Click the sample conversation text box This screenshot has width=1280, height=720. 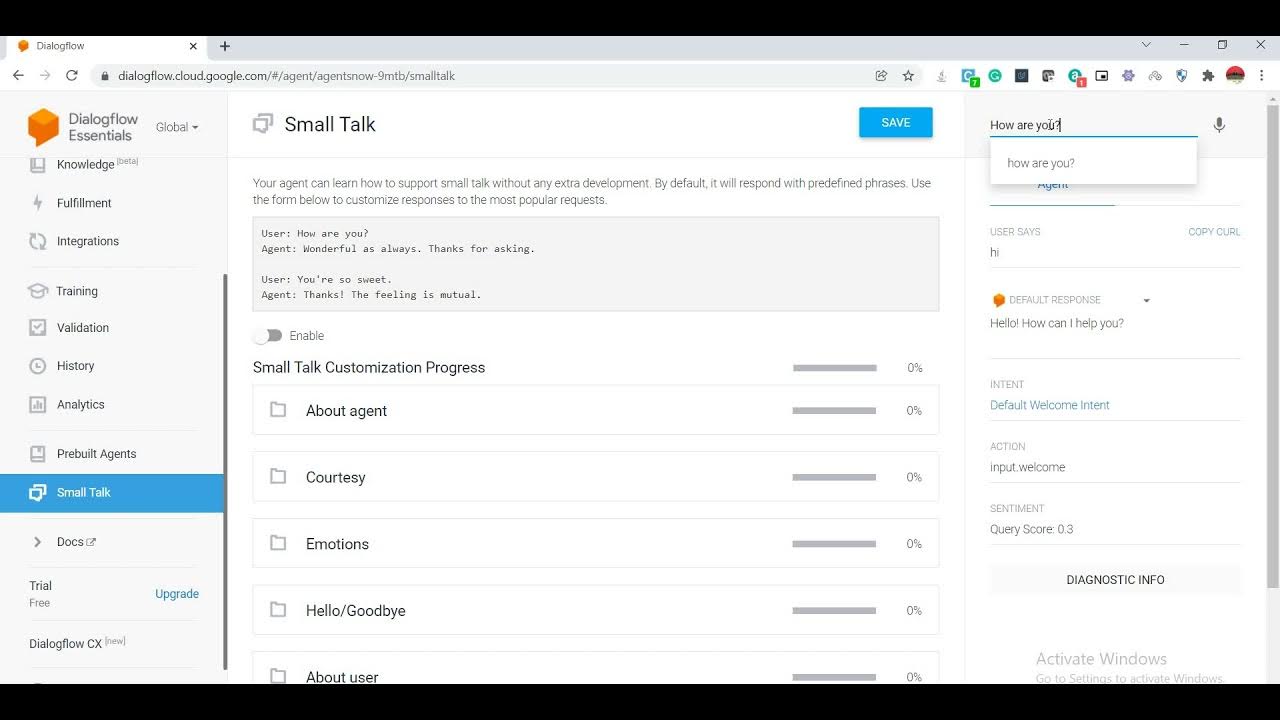point(596,264)
